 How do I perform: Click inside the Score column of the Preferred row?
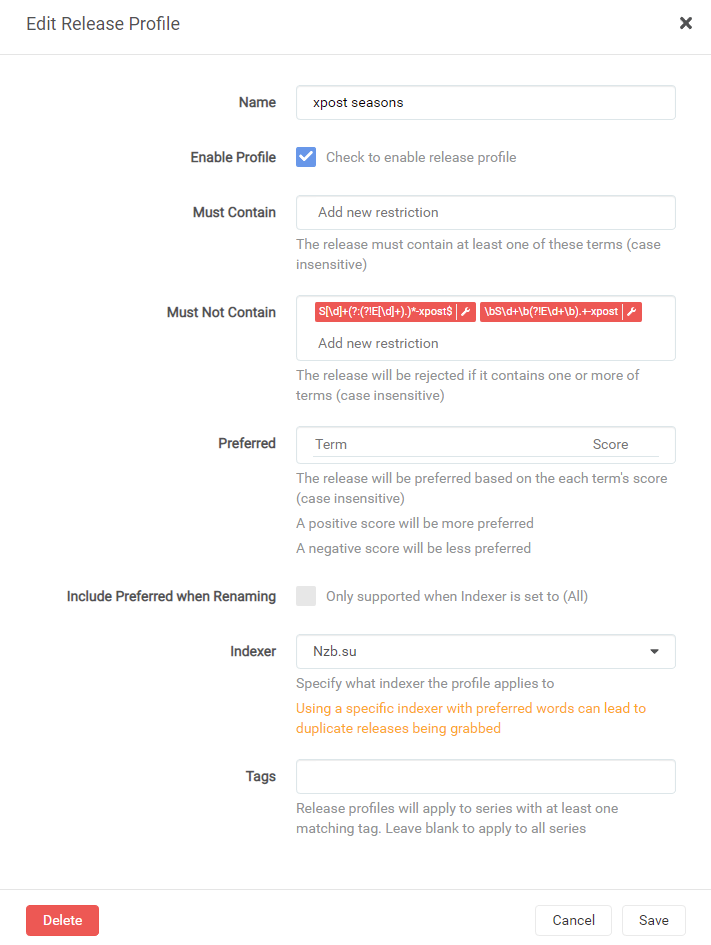(611, 444)
